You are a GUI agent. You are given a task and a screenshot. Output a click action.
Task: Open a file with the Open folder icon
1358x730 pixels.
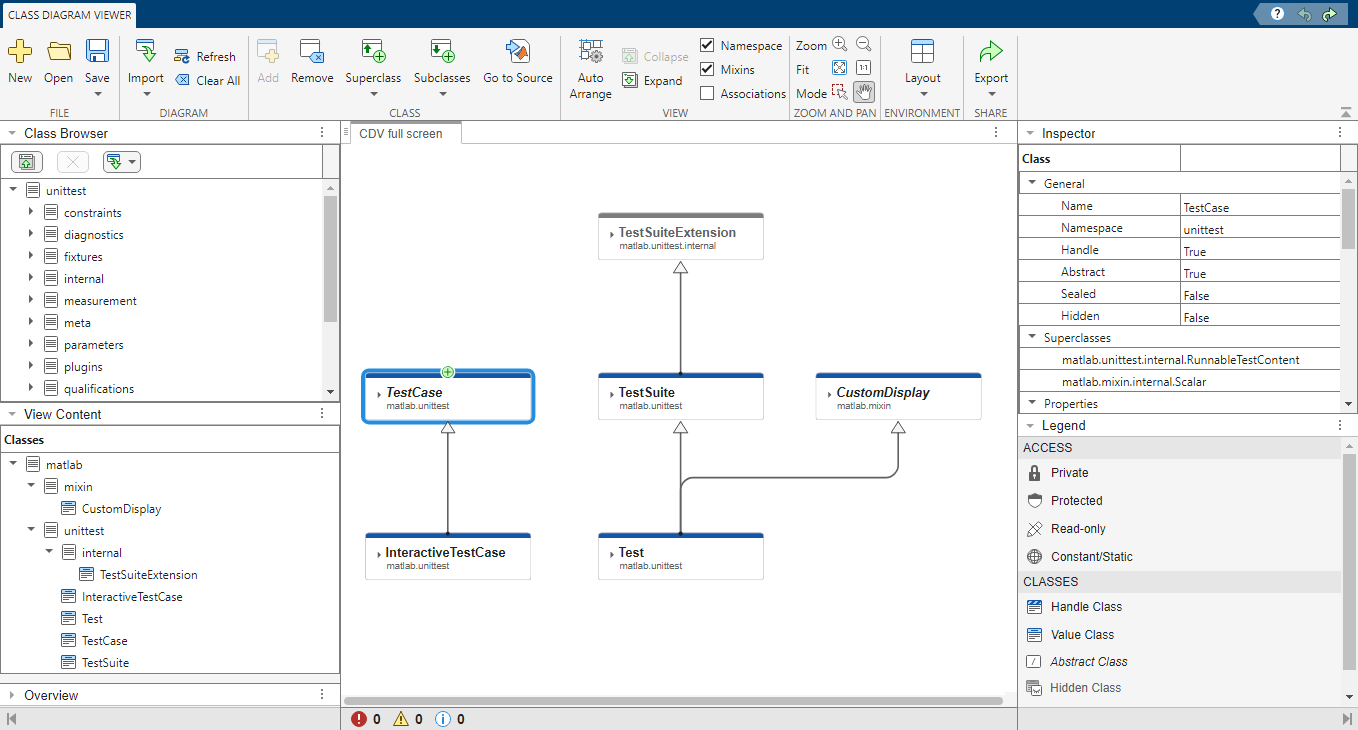pyautogui.click(x=59, y=51)
